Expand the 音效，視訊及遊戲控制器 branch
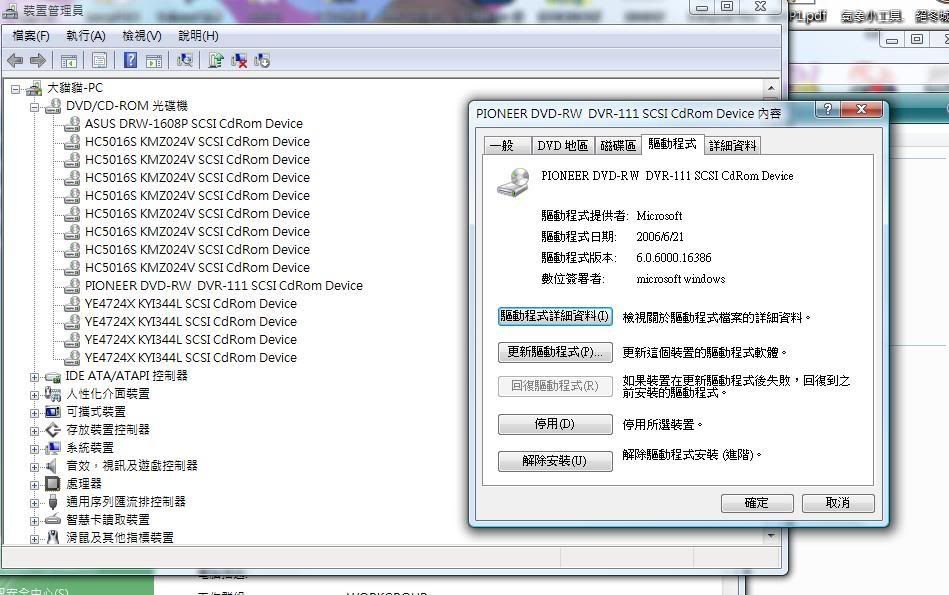 (34, 467)
